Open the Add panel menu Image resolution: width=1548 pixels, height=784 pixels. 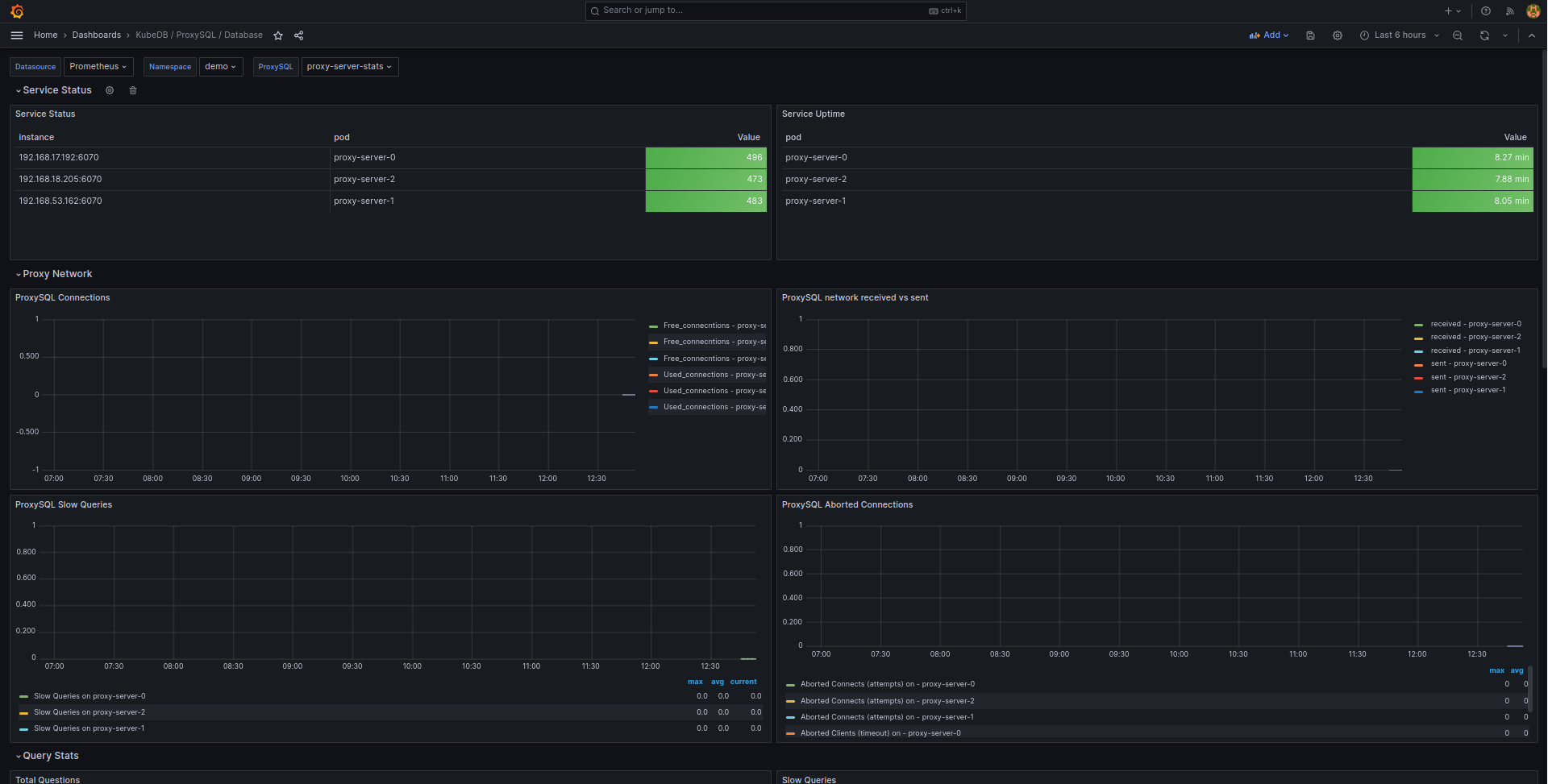point(1268,35)
